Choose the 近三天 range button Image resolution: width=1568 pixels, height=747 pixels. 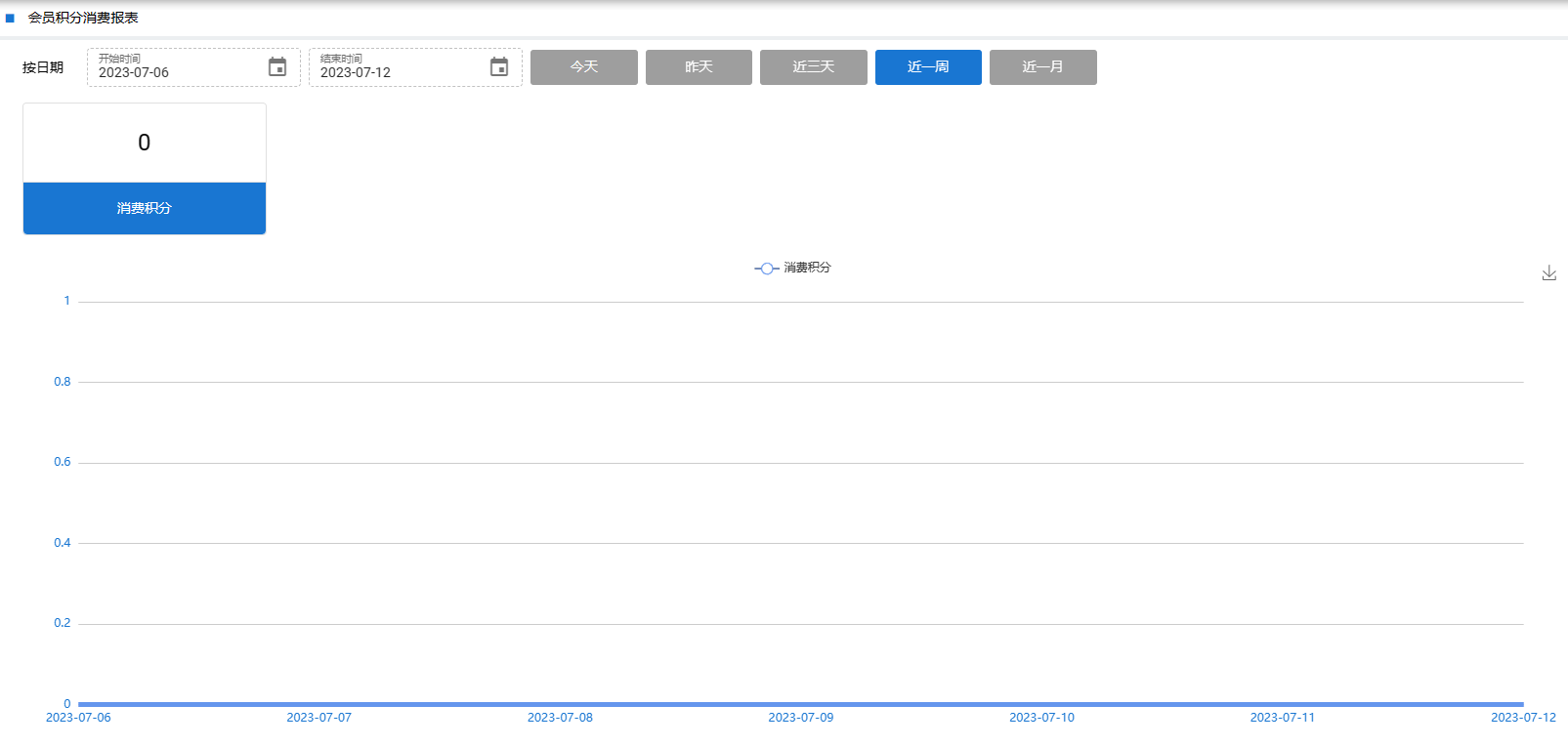coord(814,67)
